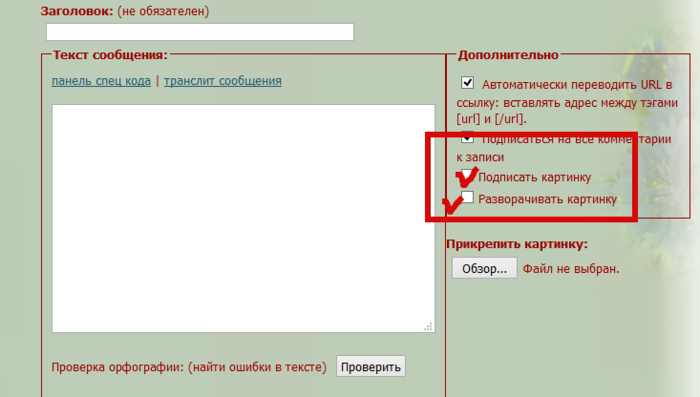The width and height of the screenshot is (700, 397).
Task: Click the Файл не выбран text
Action: pos(571,269)
